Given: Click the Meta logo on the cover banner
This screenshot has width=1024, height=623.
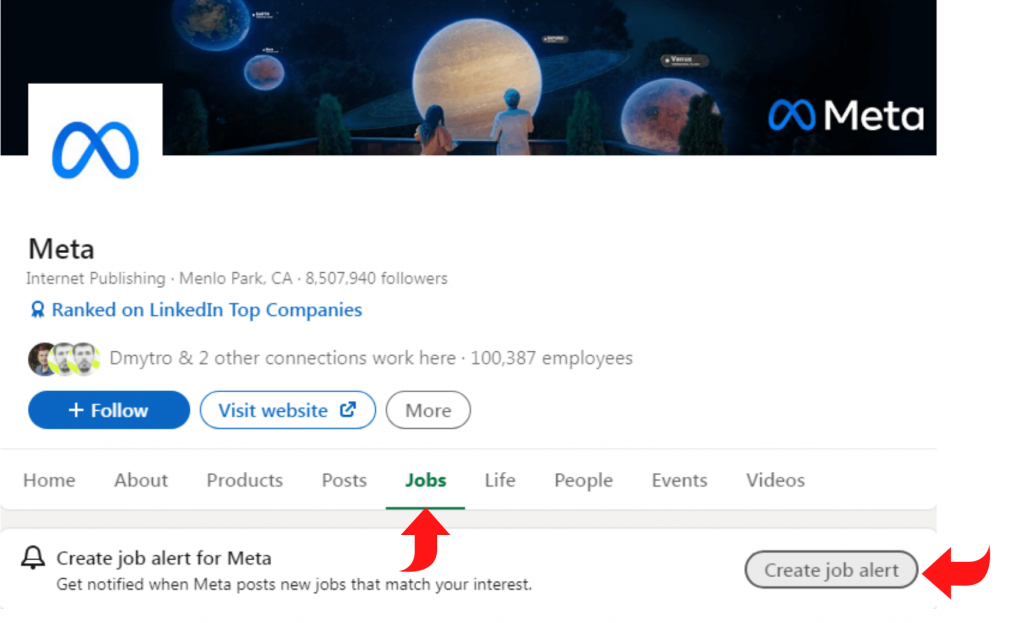Looking at the screenshot, I should (x=846, y=115).
